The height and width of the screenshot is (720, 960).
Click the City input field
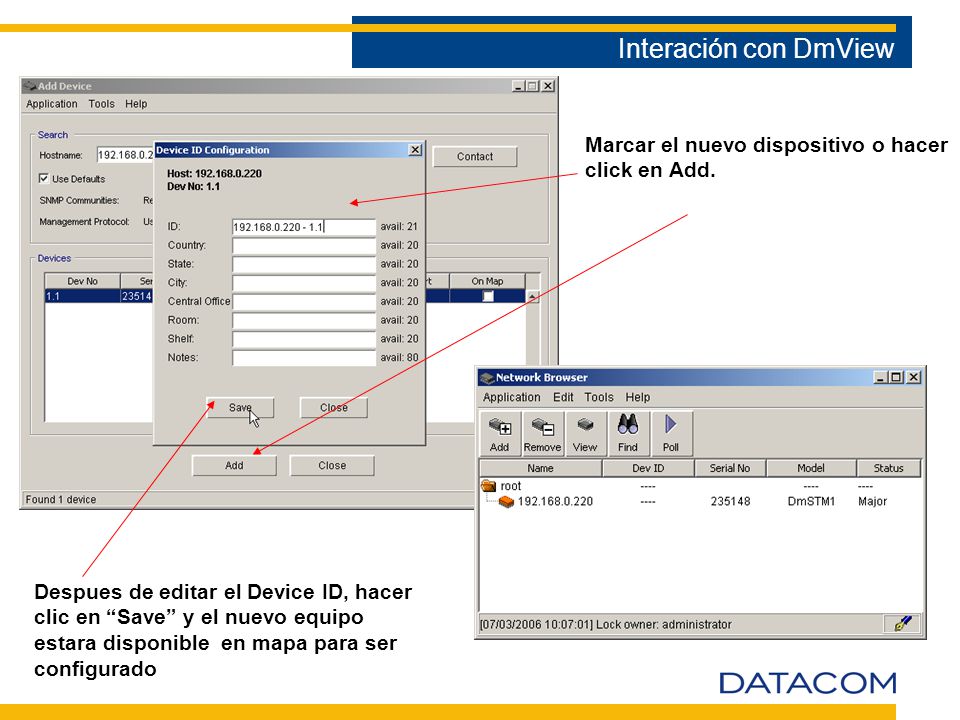[304, 283]
